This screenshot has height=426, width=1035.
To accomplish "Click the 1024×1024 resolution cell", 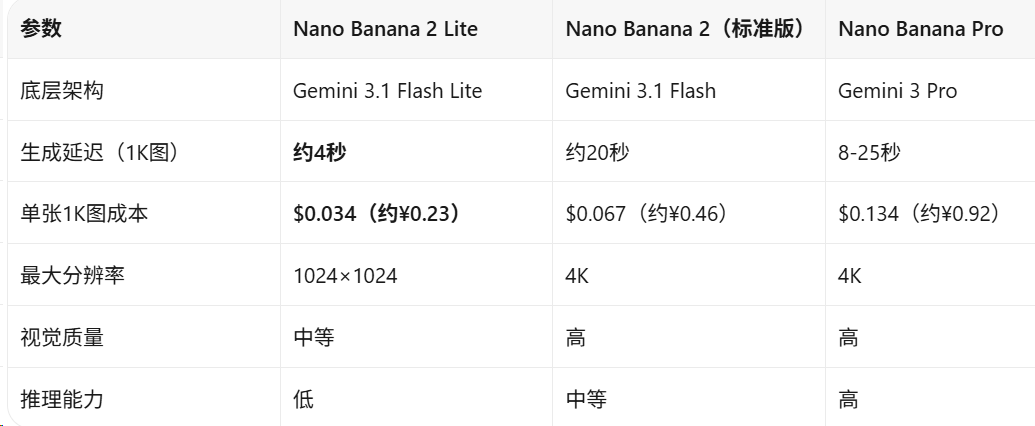I will click(x=345, y=275).
